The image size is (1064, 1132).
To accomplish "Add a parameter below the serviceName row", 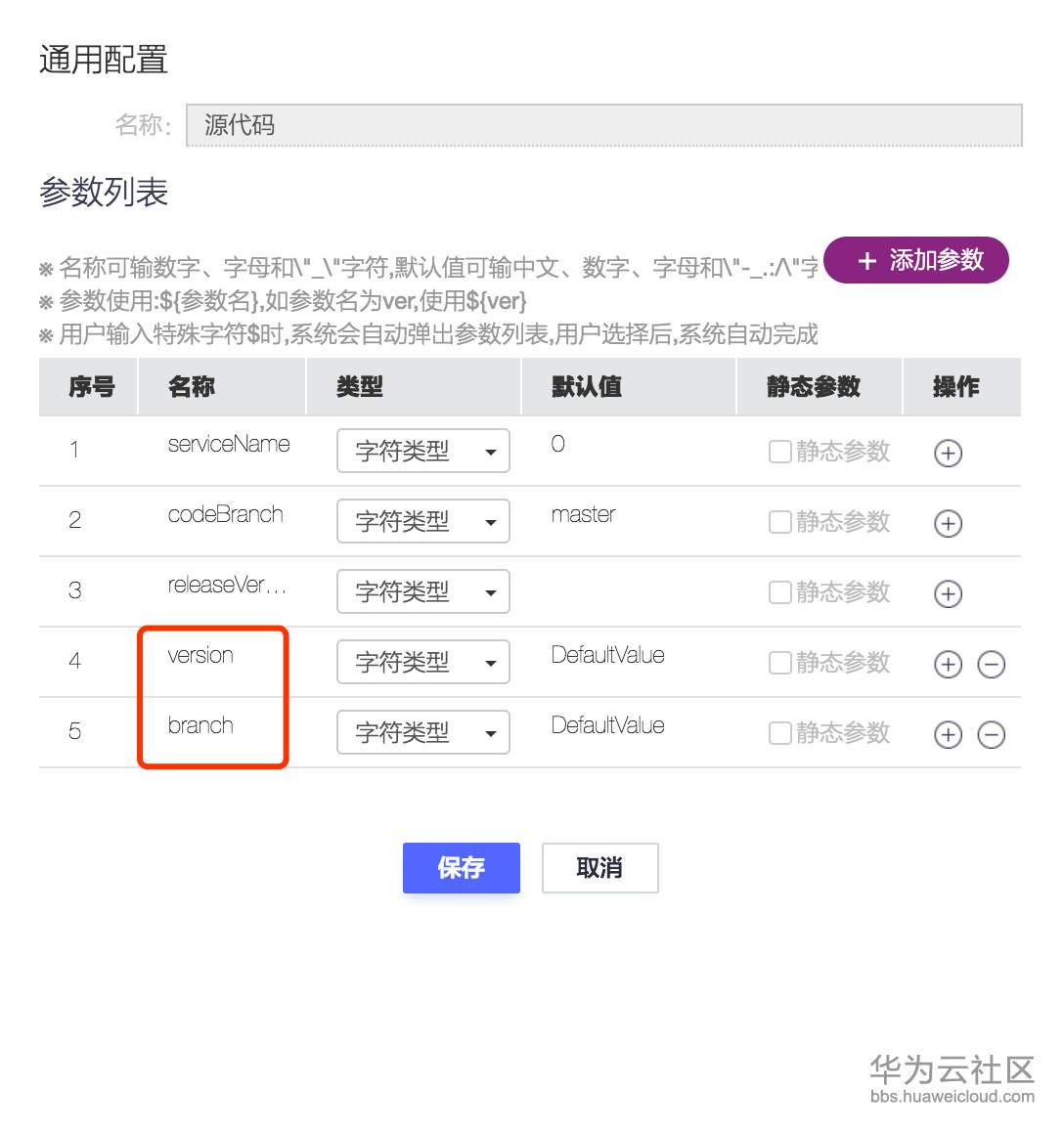I will (947, 453).
